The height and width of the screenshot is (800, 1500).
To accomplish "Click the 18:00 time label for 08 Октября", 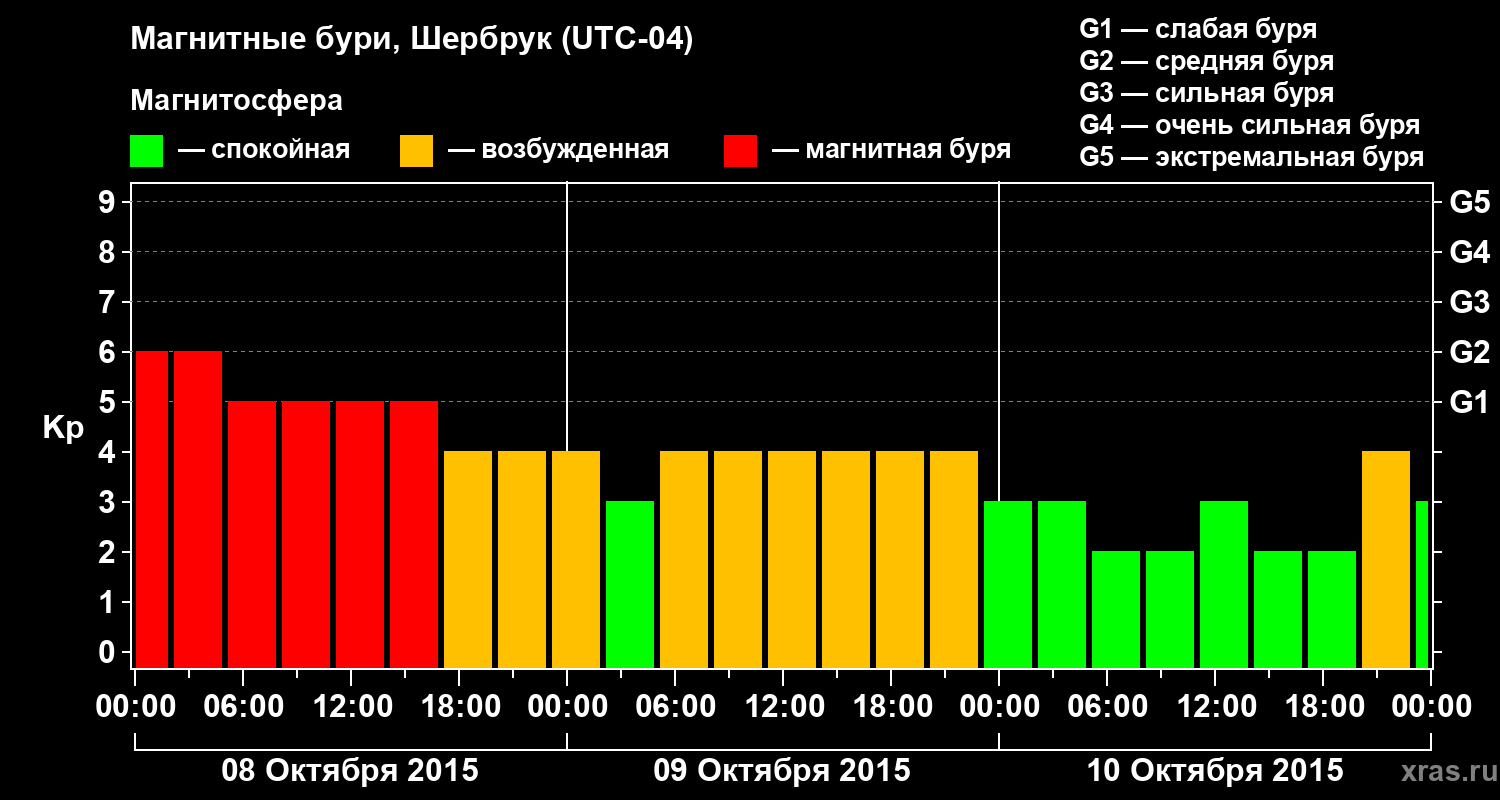I will tap(459, 707).
